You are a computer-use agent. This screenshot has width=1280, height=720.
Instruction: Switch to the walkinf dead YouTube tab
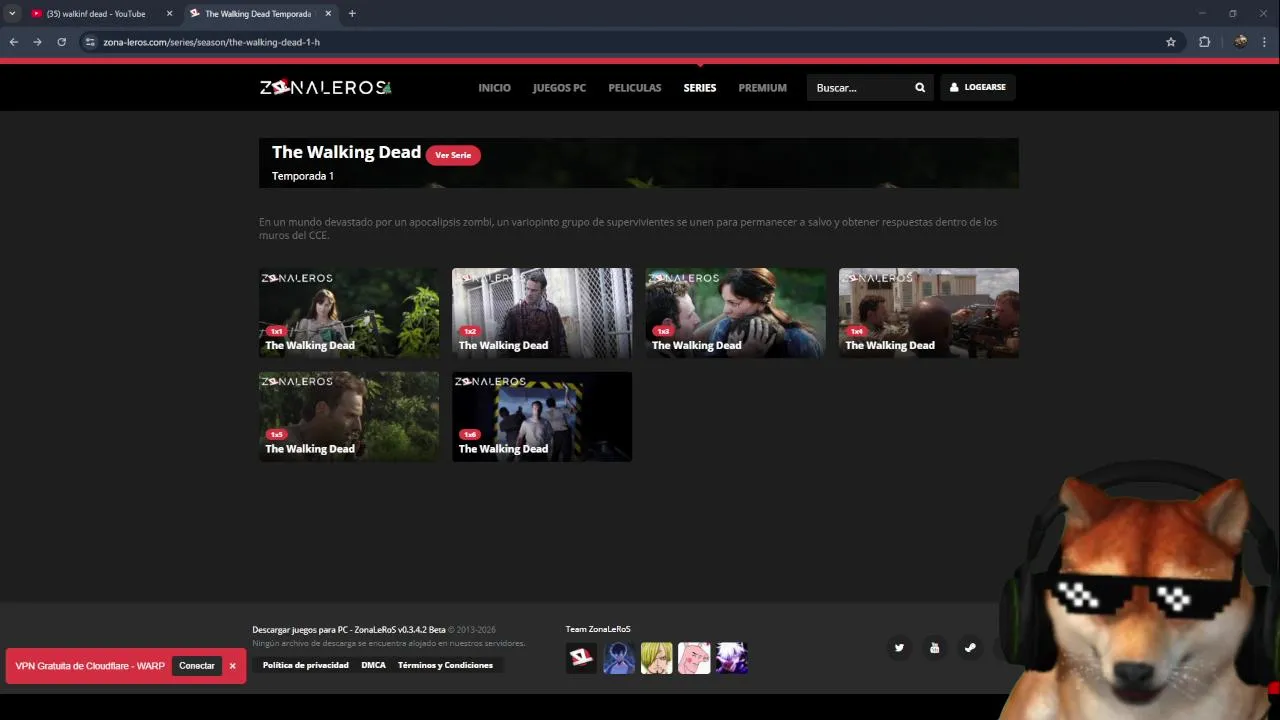(95, 14)
